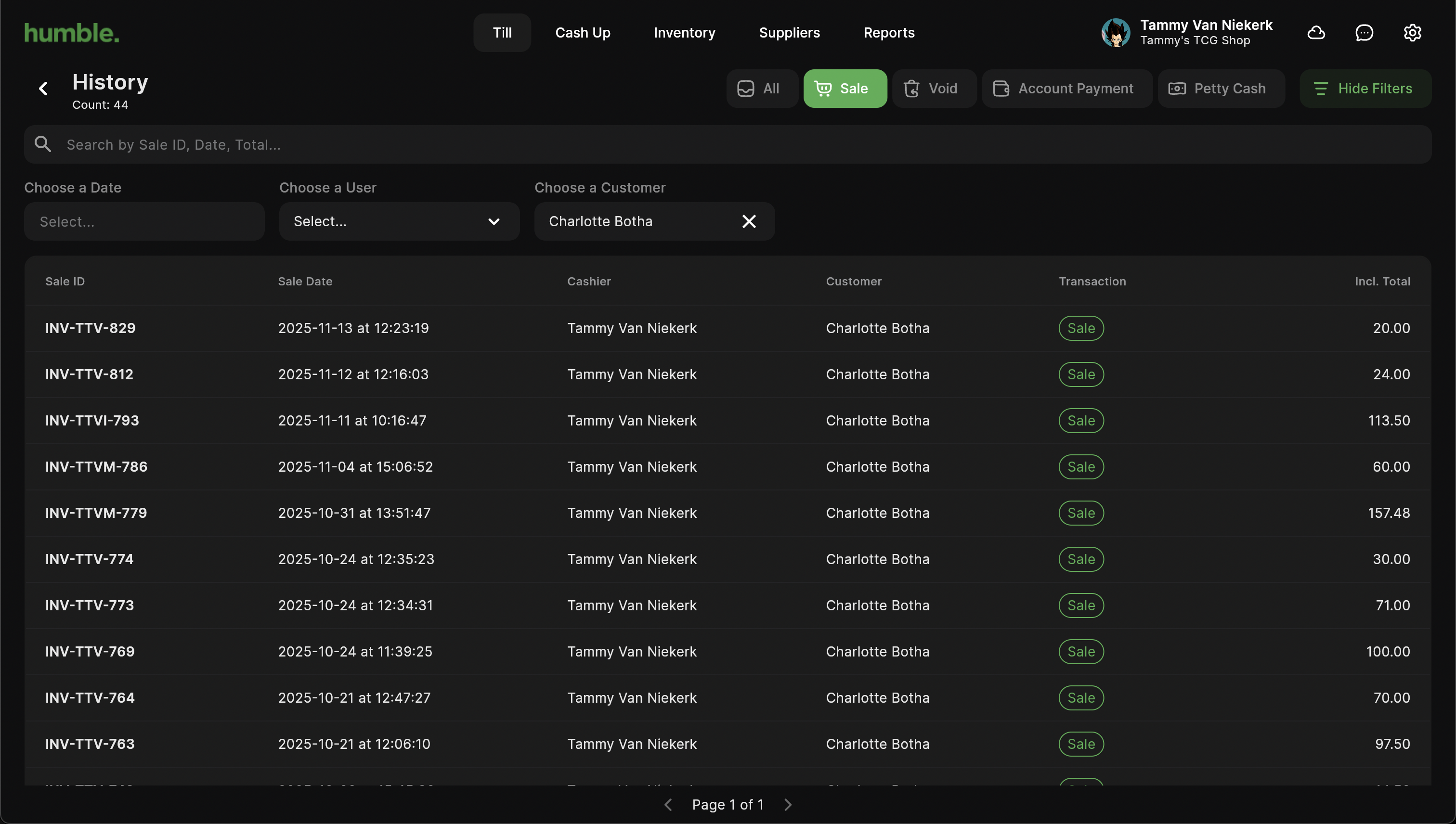Image resolution: width=1456 pixels, height=824 pixels.
Task: Go to previous page arrow
Action: (668, 804)
